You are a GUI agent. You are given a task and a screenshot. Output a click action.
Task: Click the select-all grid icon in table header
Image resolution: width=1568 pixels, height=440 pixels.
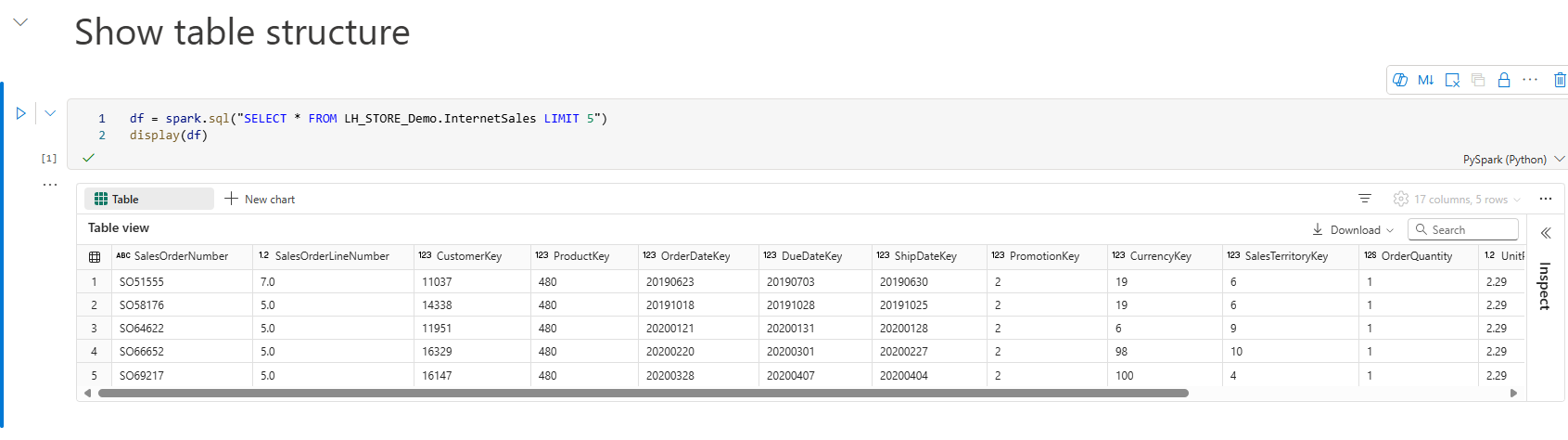(x=95, y=257)
